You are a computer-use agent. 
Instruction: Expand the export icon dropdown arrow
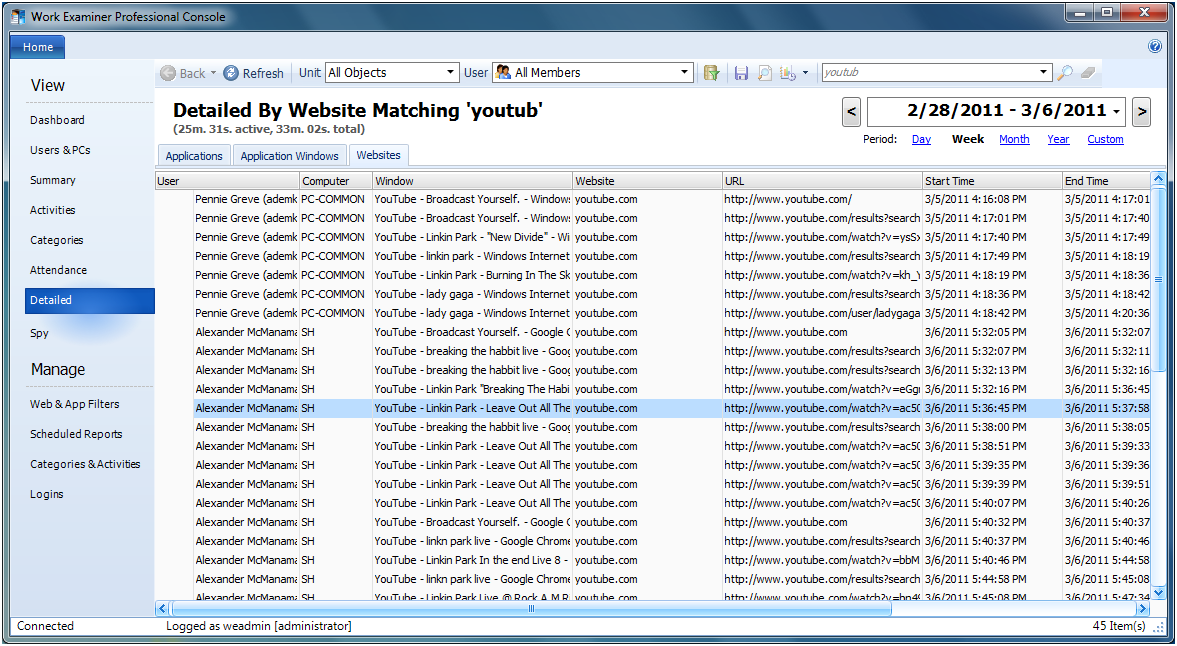point(805,73)
